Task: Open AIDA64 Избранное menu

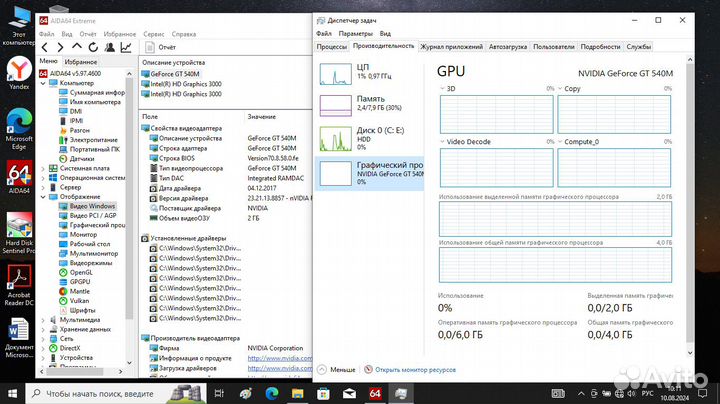Action: [x=119, y=34]
